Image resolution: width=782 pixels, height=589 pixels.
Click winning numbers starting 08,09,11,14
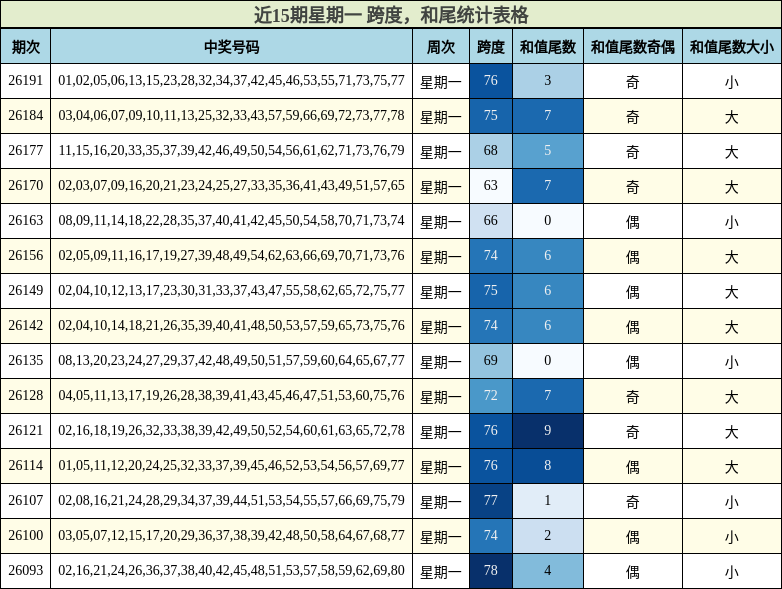click(231, 220)
